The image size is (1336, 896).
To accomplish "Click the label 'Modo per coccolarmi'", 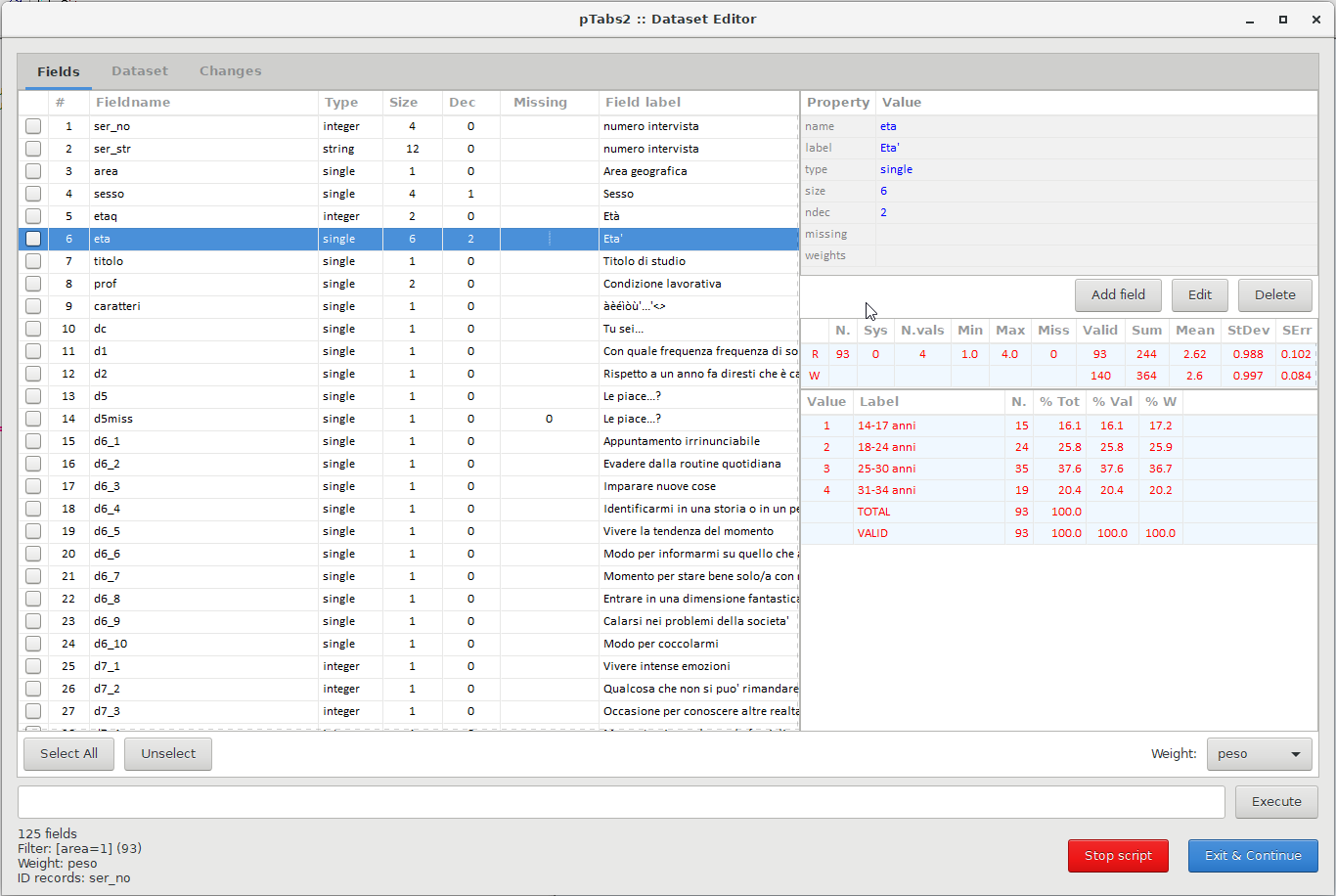I will [x=660, y=644].
